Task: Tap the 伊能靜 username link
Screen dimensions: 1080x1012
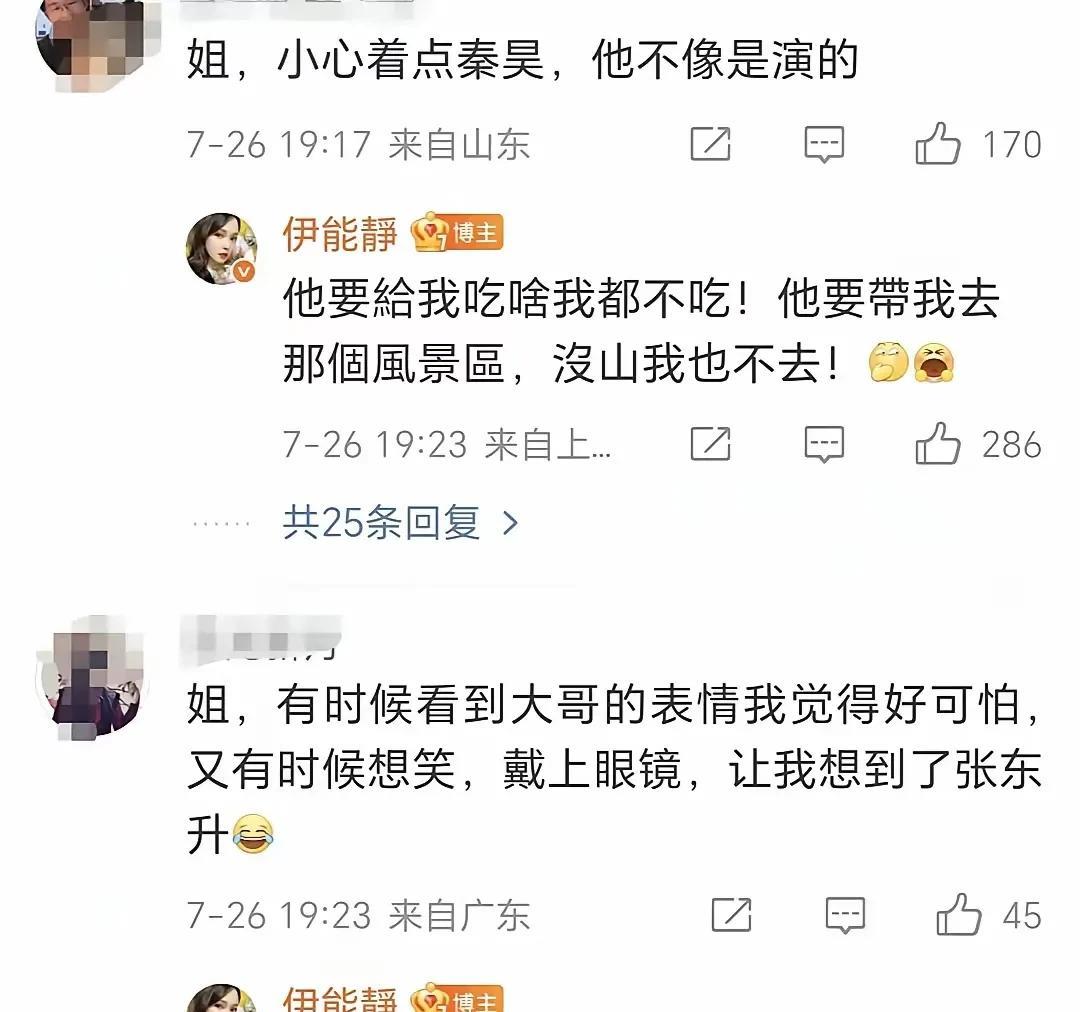Action: point(340,234)
